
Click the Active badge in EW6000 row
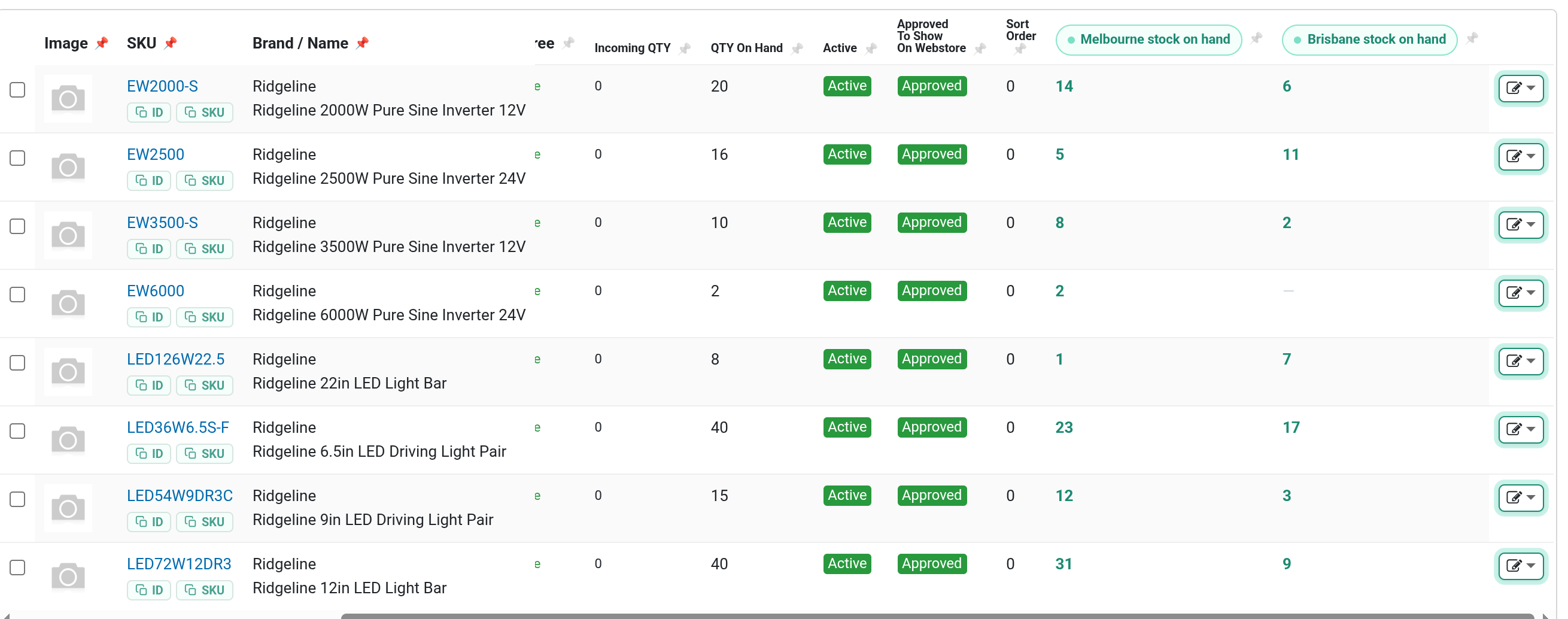tap(847, 290)
